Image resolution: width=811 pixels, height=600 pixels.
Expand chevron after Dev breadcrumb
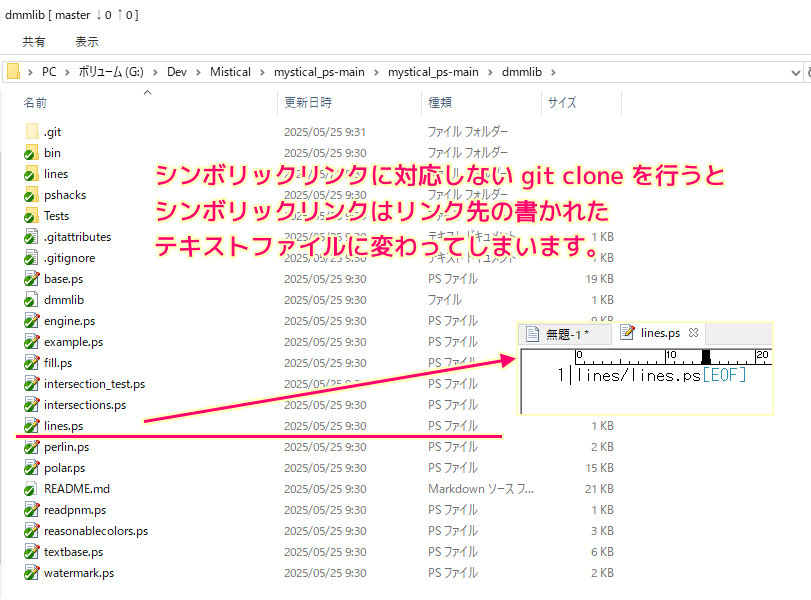198,72
